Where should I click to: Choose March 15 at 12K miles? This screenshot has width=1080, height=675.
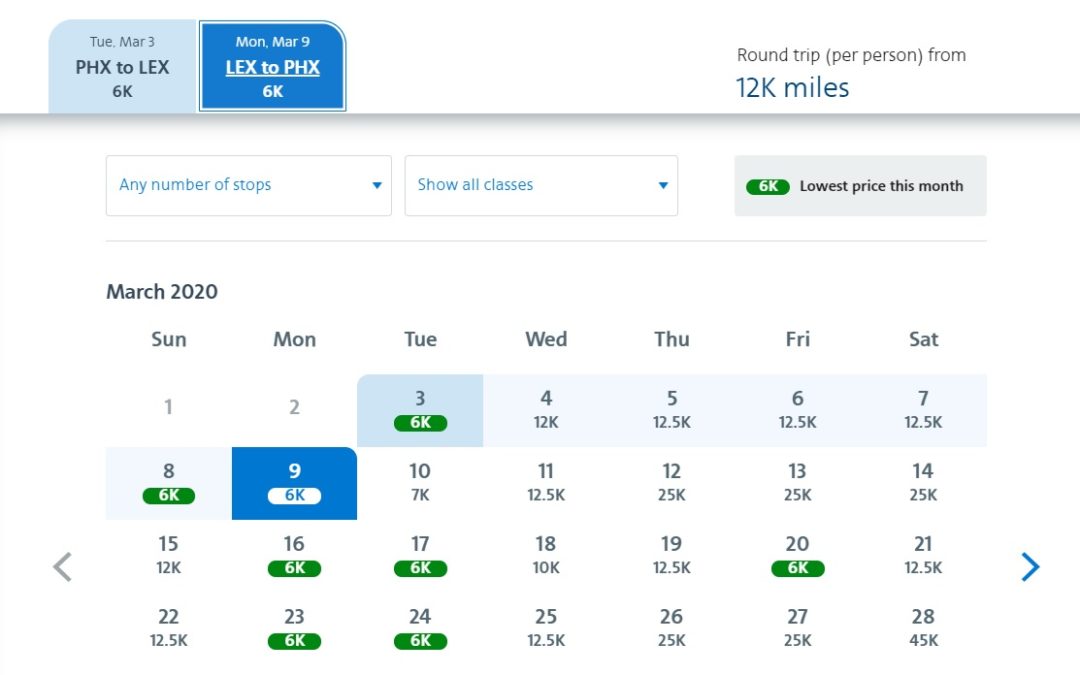coord(168,555)
